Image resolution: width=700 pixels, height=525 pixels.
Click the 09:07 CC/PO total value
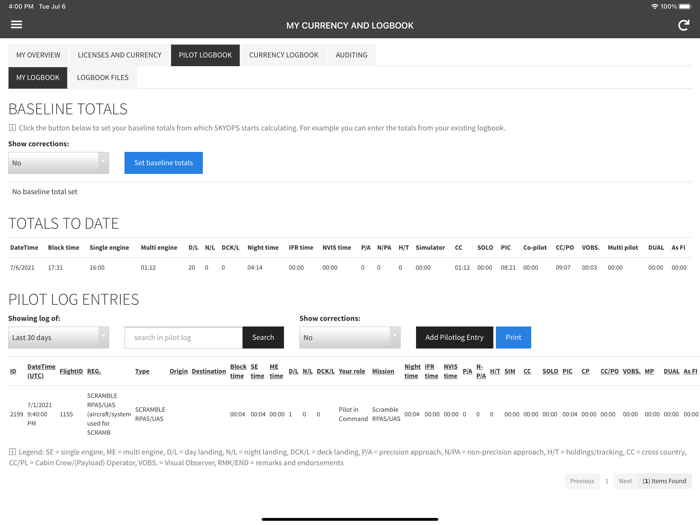point(563,268)
